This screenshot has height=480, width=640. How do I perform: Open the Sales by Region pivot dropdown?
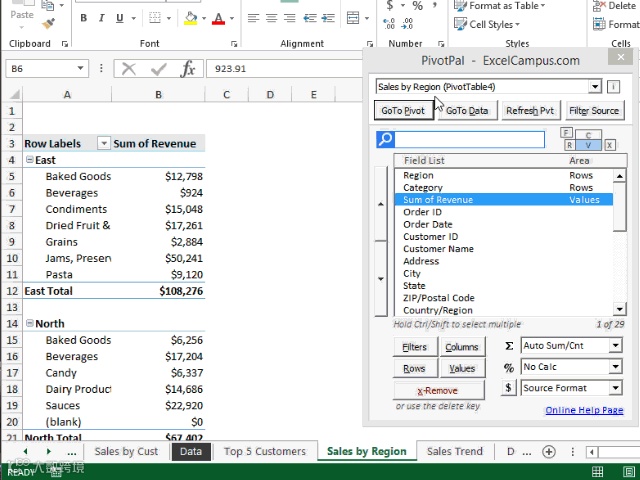click(x=595, y=87)
